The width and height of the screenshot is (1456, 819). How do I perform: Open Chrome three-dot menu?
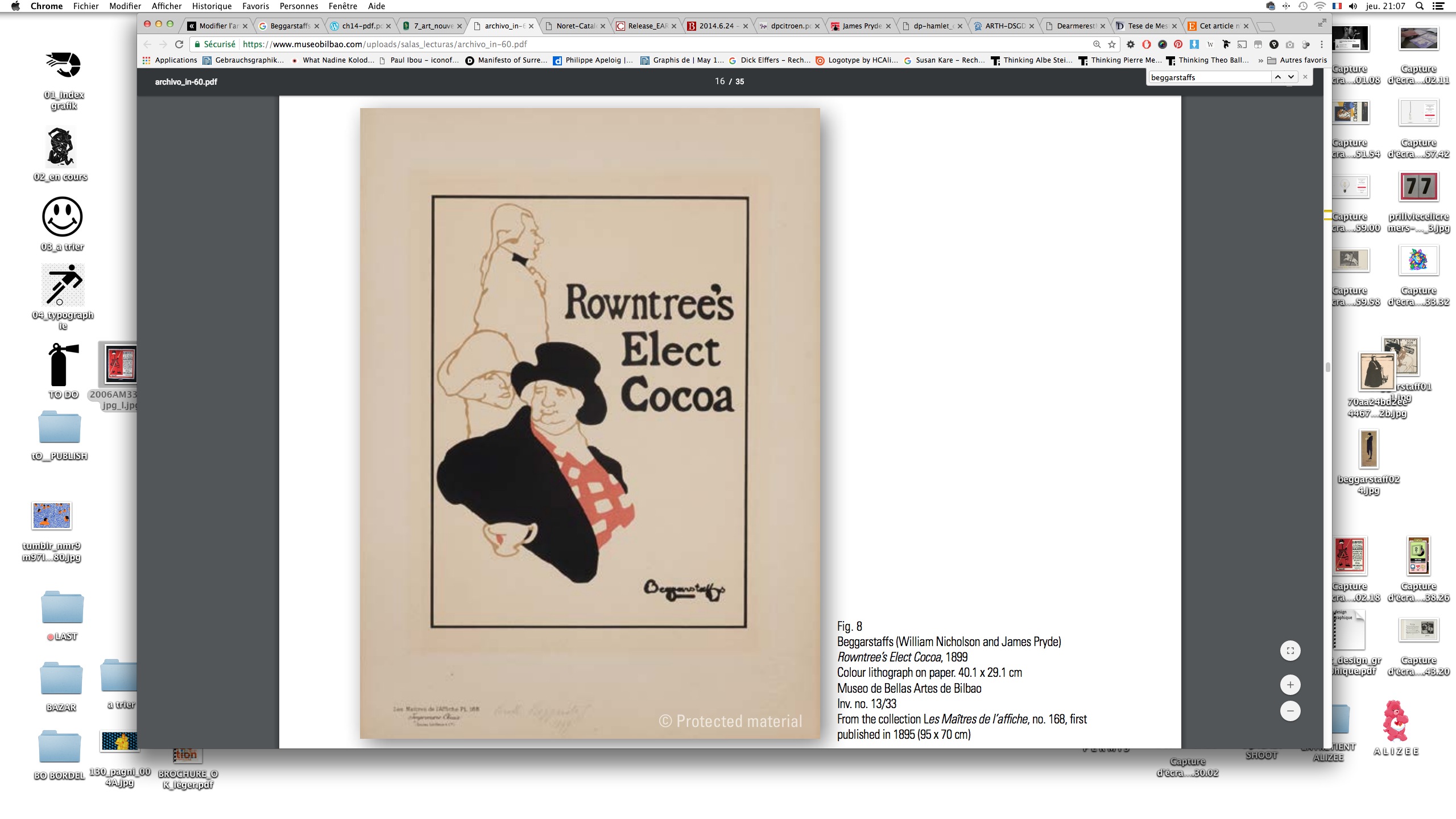pyautogui.click(x=1322, y=44)
